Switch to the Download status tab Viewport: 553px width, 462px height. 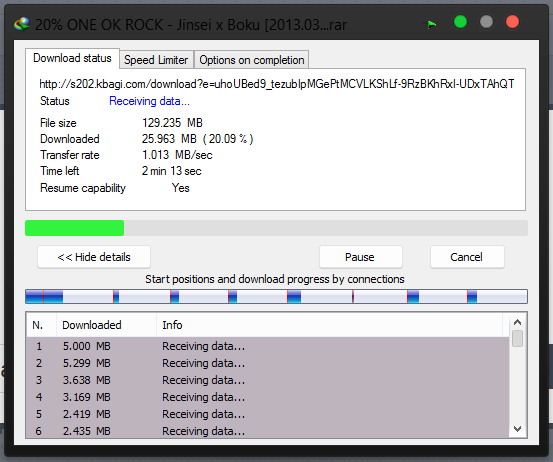click(72, 58)
